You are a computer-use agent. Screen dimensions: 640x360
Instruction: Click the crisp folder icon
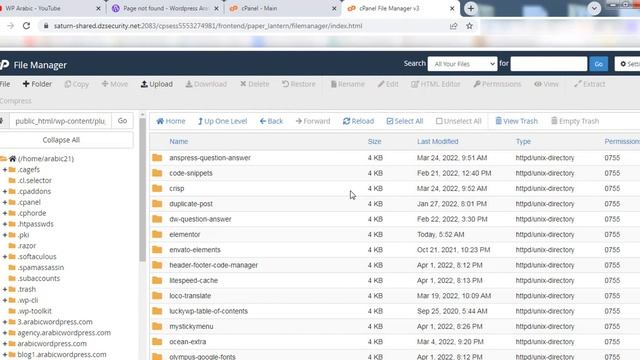click(x=157, y=188)
